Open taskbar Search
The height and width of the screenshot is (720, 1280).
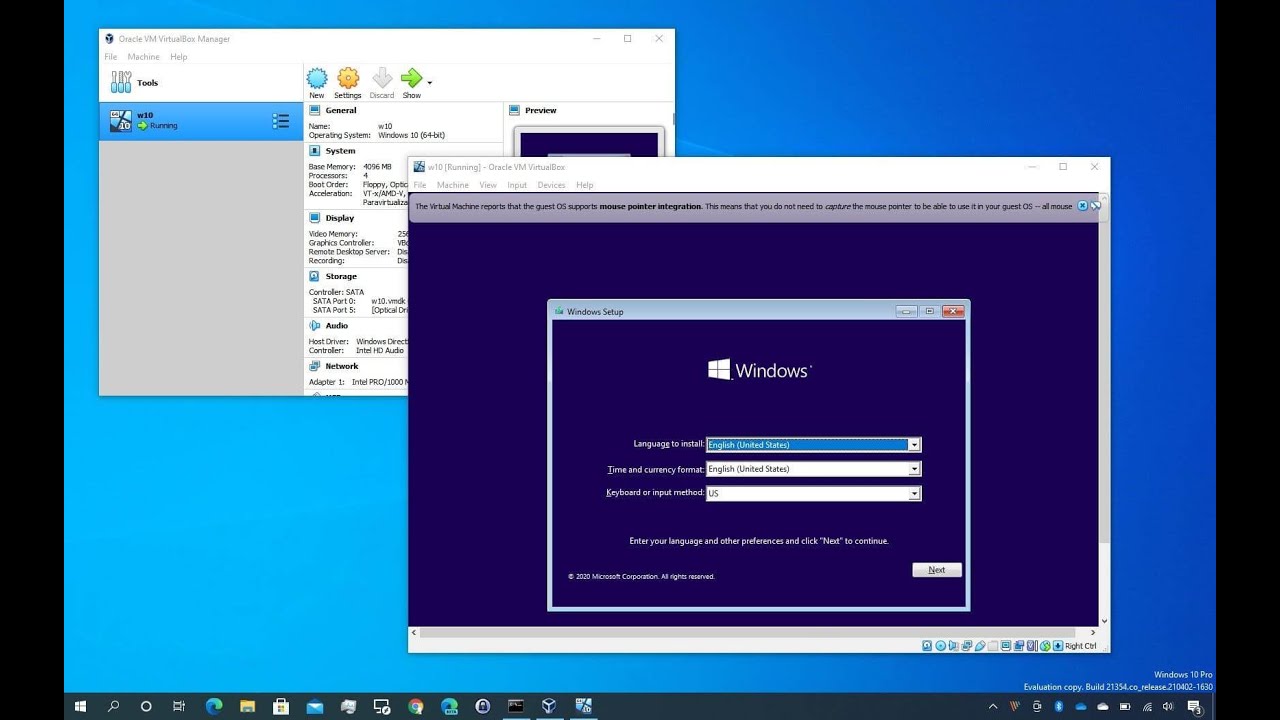(113, 706)
